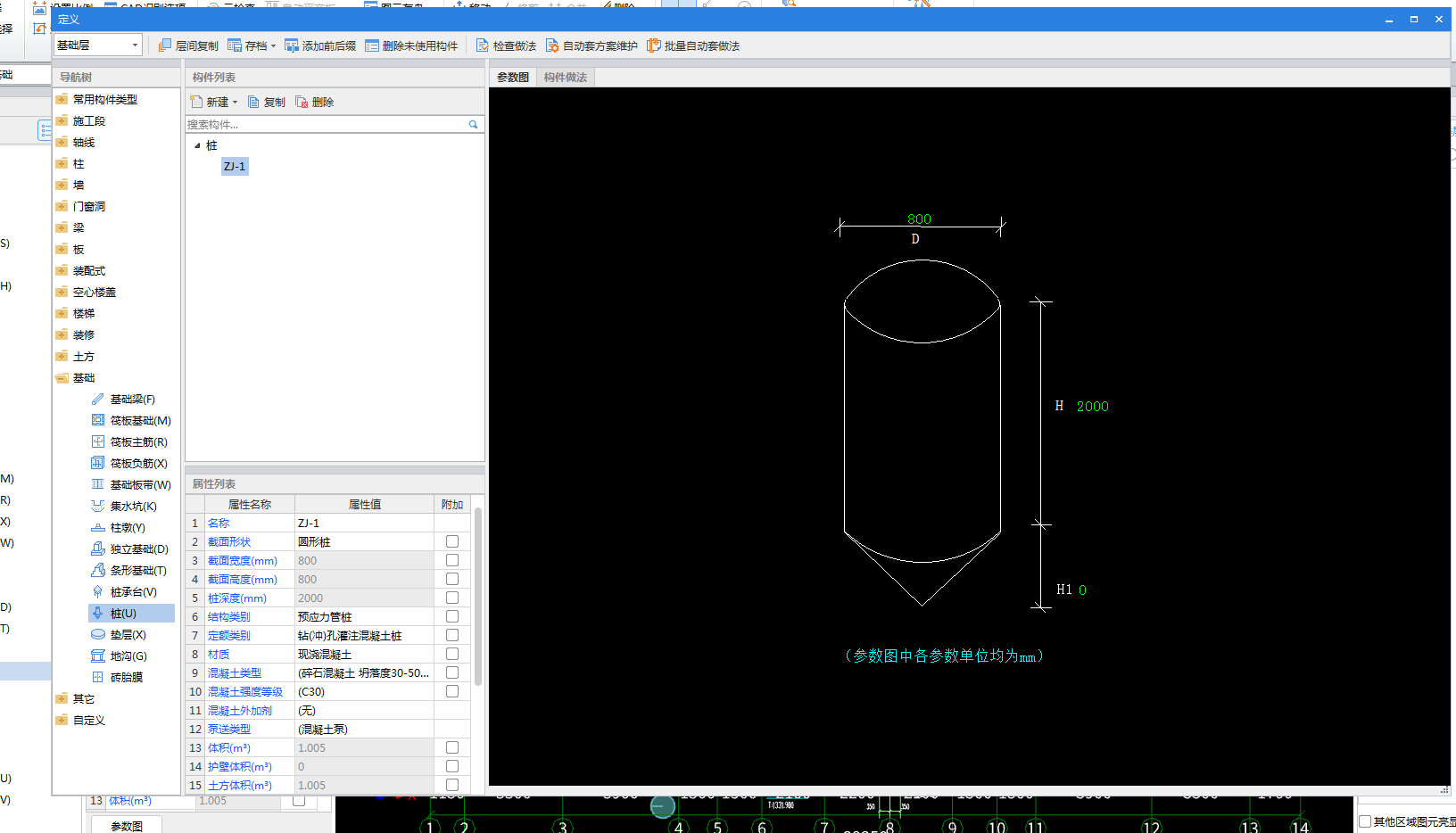Click the 属性名称 column header
The image size is (1456, 833).
(250, 505)
